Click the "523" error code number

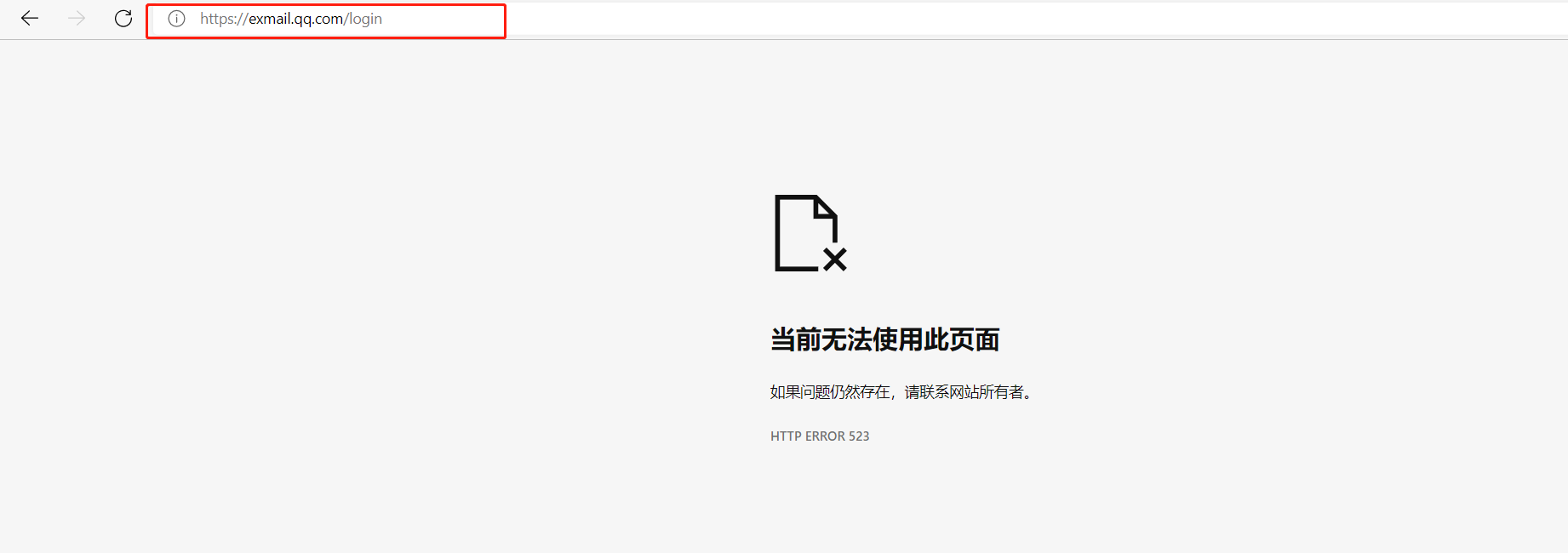[x=859, y=436]
